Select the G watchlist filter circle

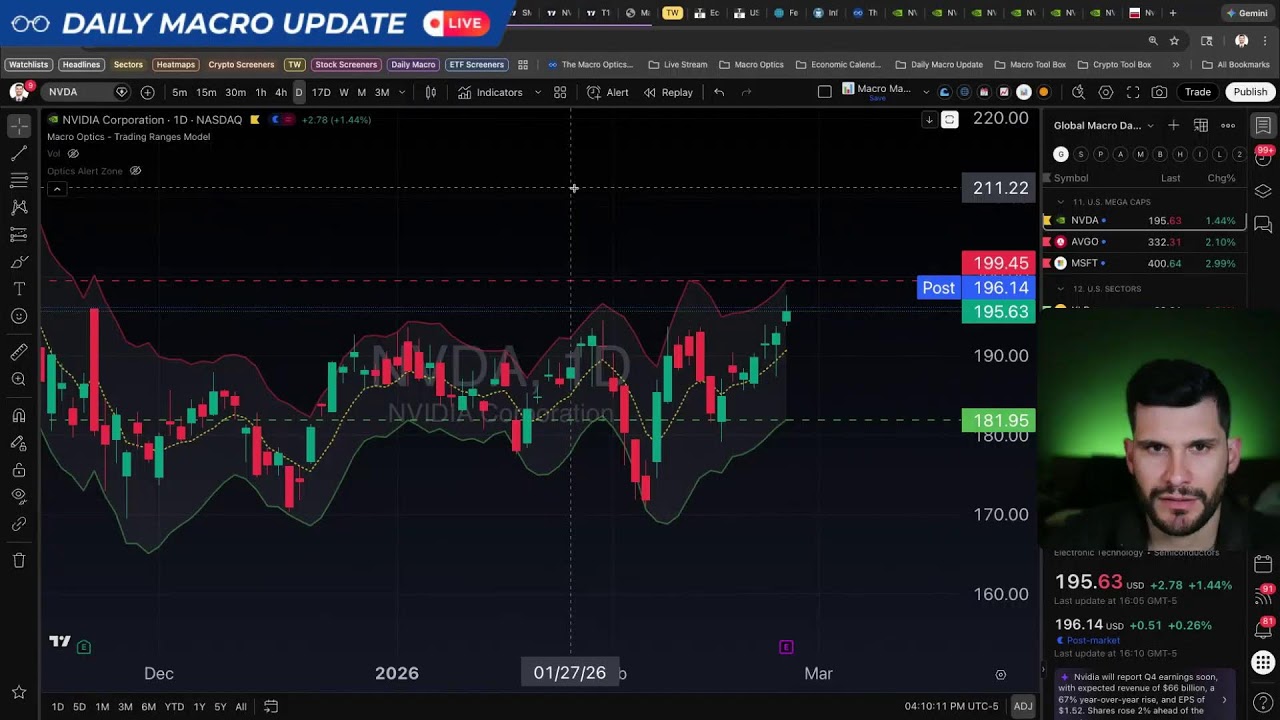(1061, 154)
